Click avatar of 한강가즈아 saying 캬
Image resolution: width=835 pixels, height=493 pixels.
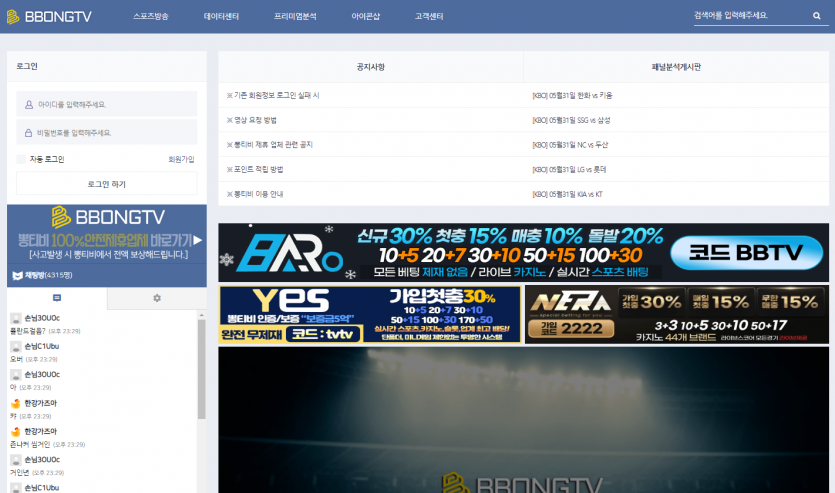click(15, 404)
